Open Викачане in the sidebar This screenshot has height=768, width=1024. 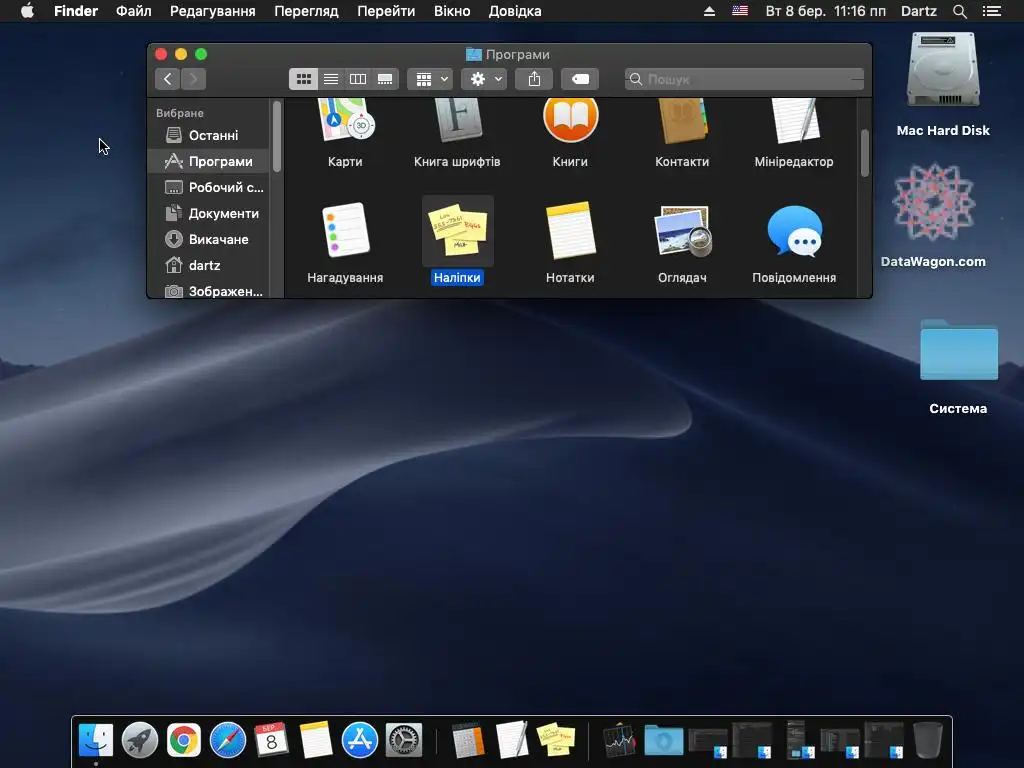point(209,240)
